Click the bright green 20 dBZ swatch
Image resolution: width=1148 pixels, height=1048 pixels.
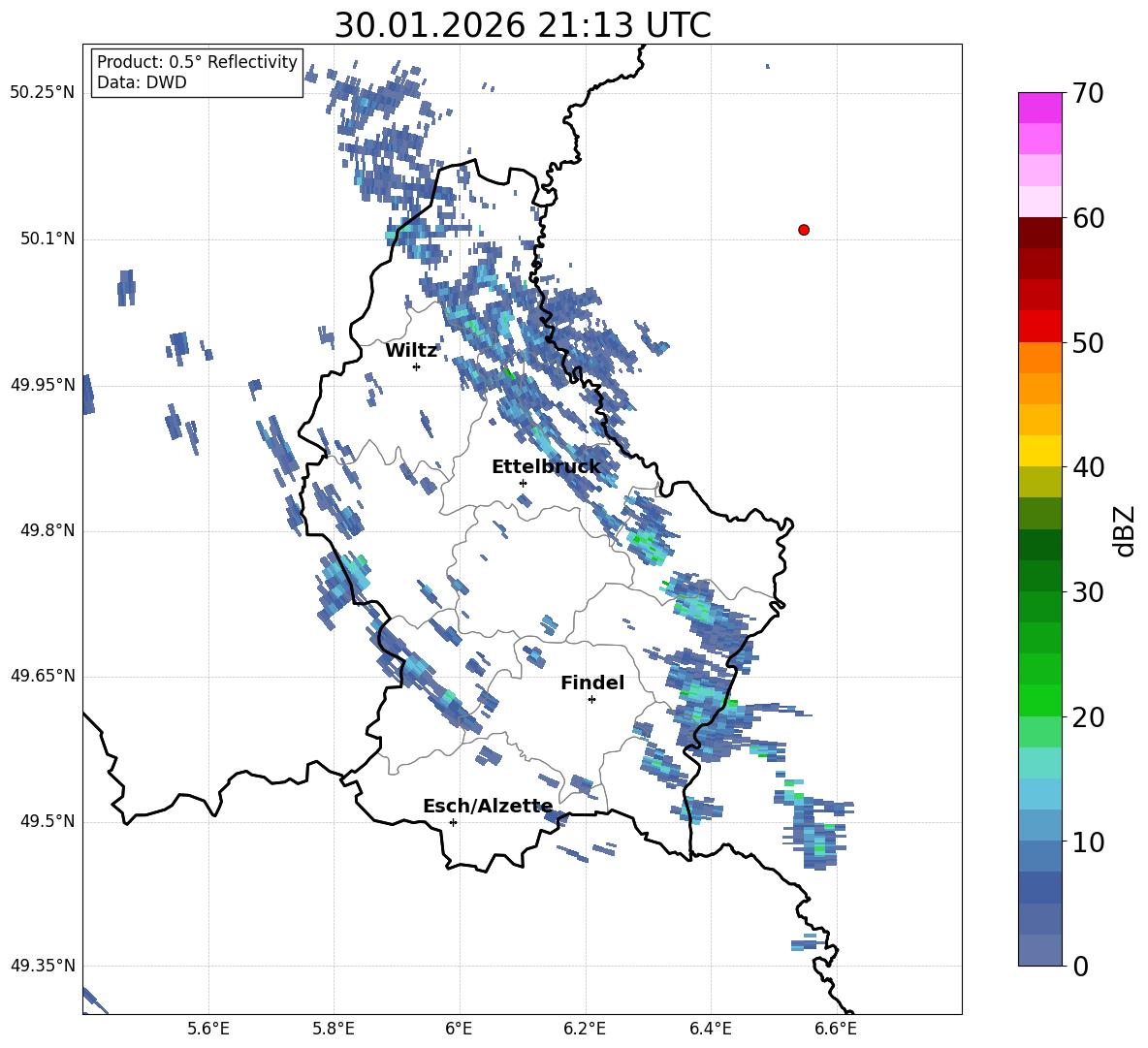1040,700
